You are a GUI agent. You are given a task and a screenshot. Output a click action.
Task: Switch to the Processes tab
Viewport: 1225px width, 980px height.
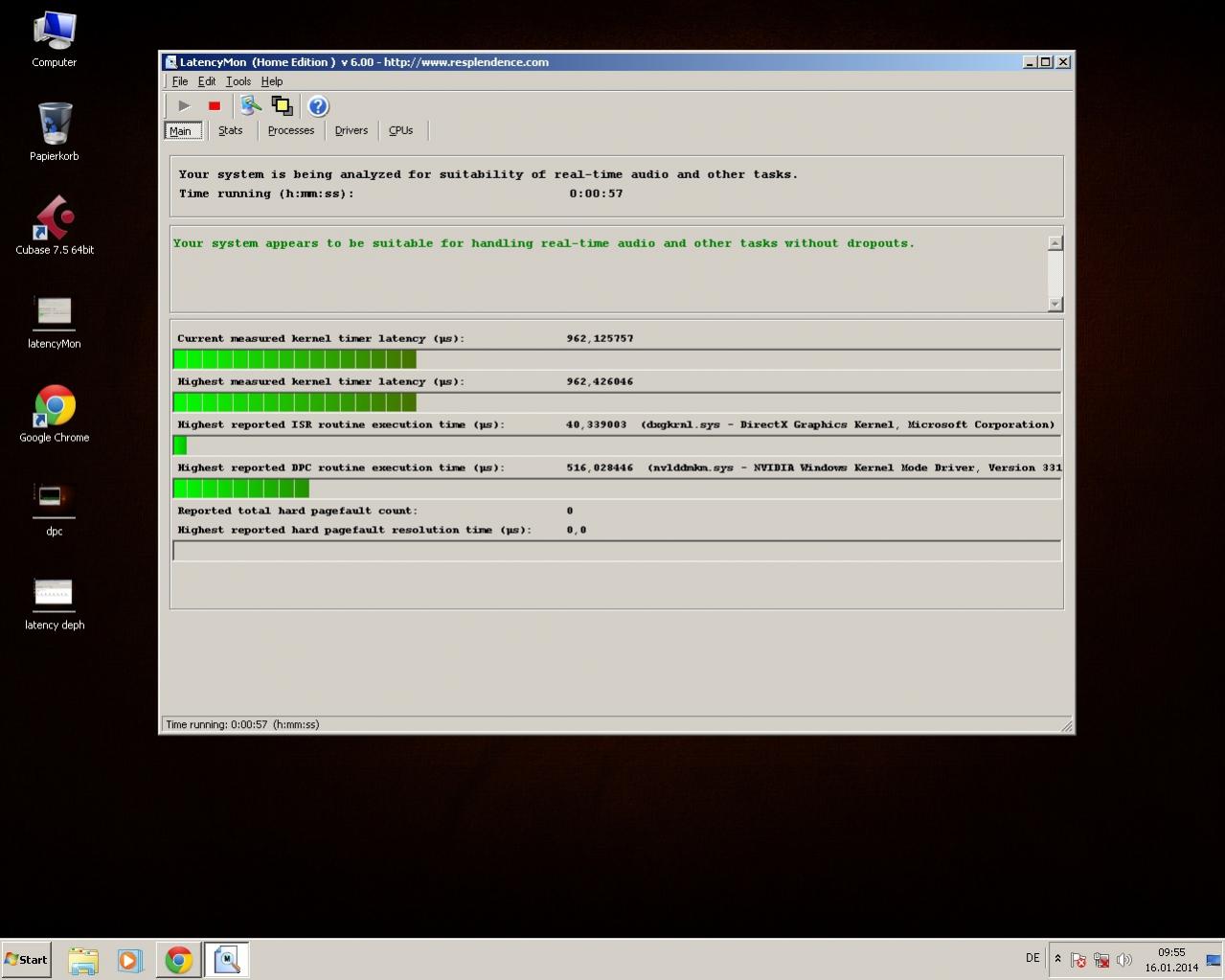pyautogui.click(x=291, y=130)
